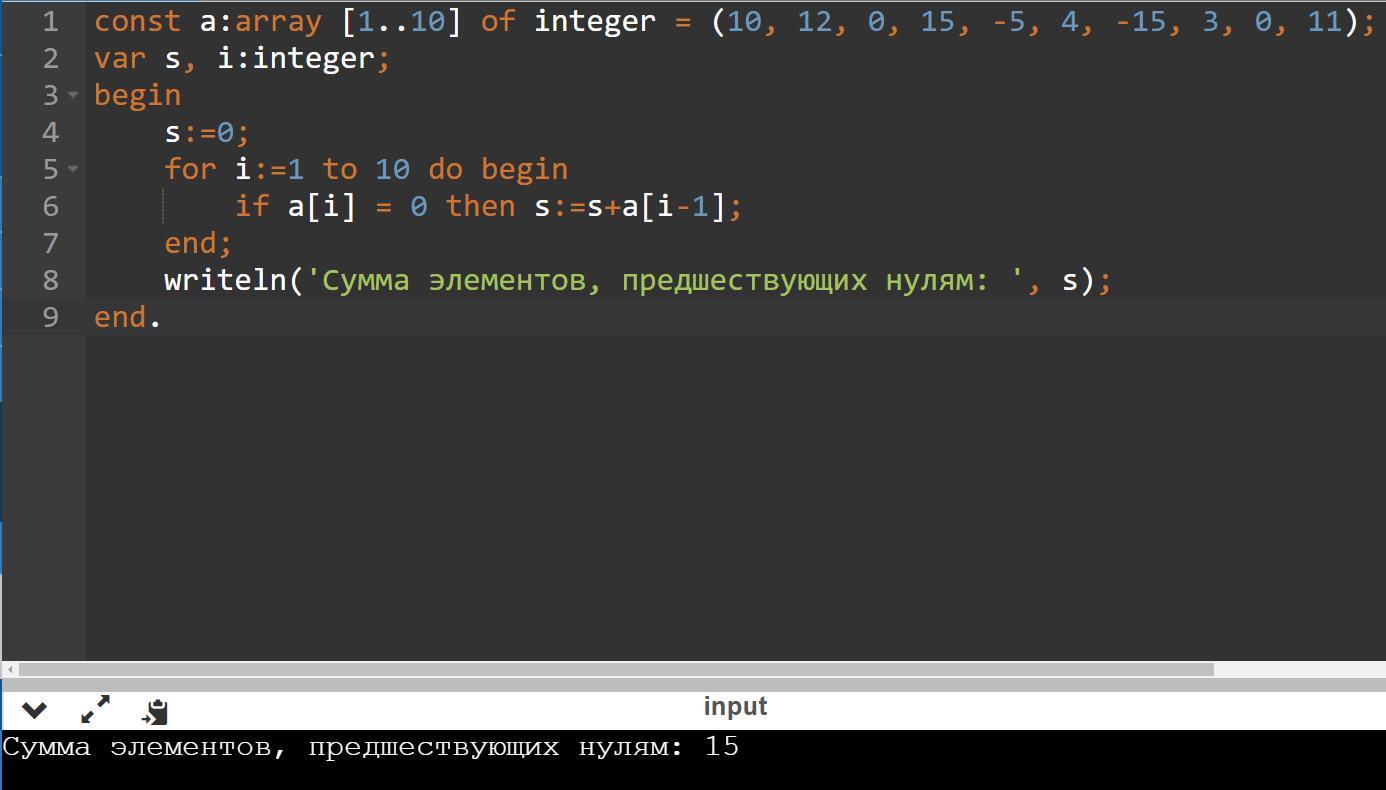1386x790 pixels.
Task: Select the input tab in console panel
Action: point(735,706)
